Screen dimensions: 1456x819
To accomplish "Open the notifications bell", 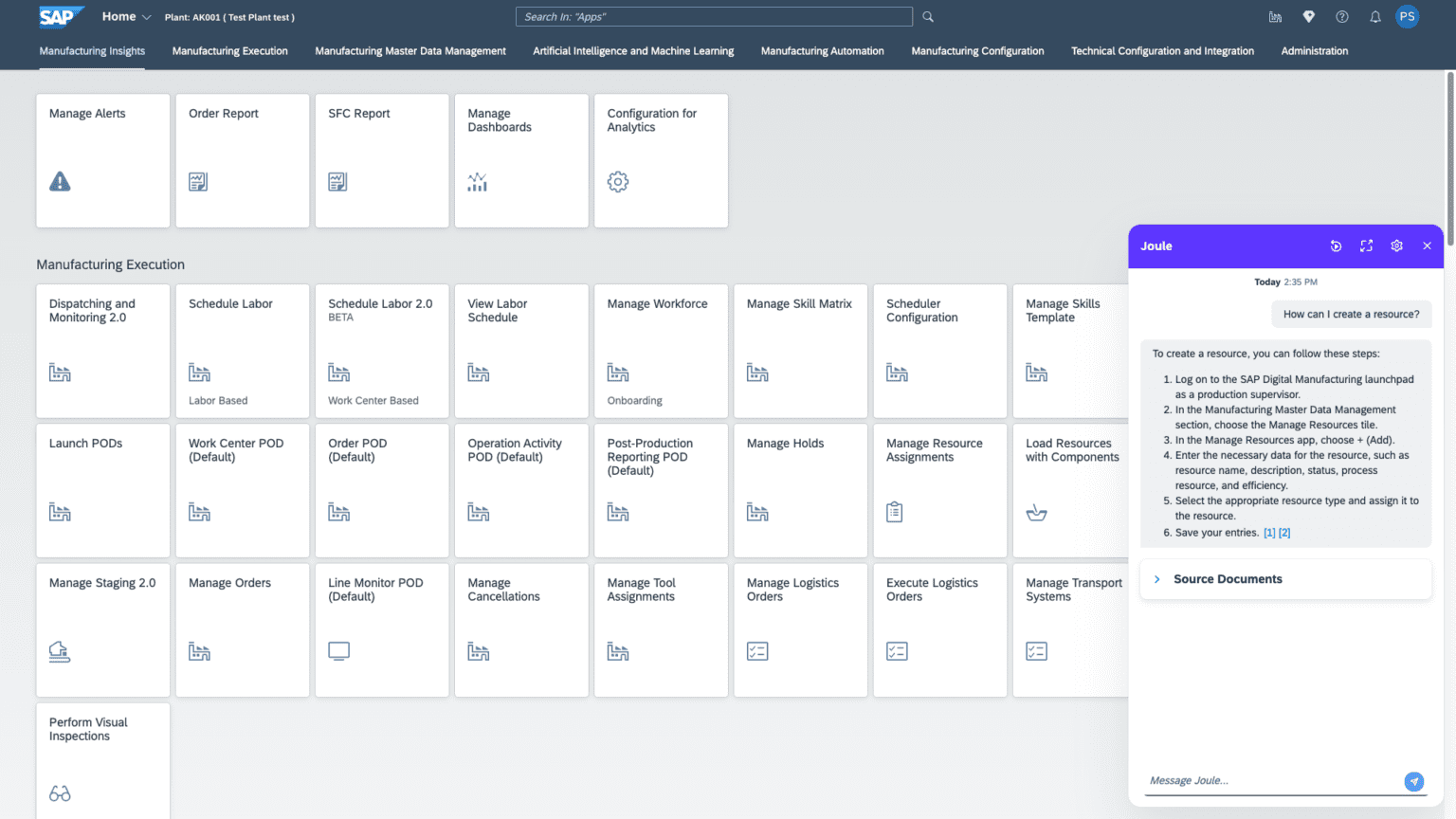I will point(1374,17).
